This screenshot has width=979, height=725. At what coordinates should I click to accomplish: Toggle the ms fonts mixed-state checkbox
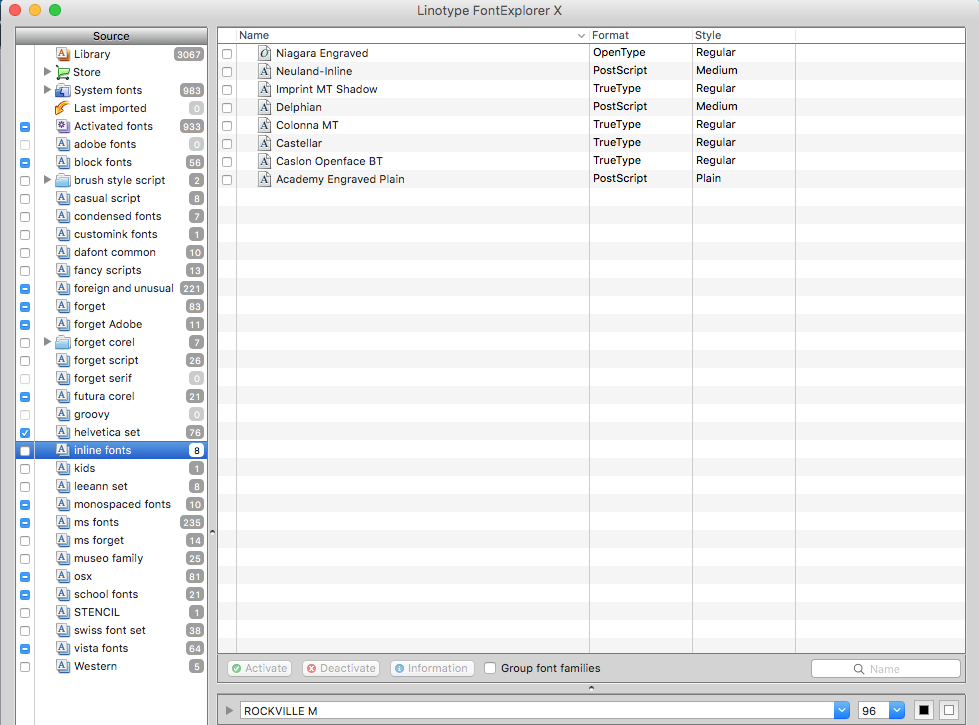[x=25, y=523]
